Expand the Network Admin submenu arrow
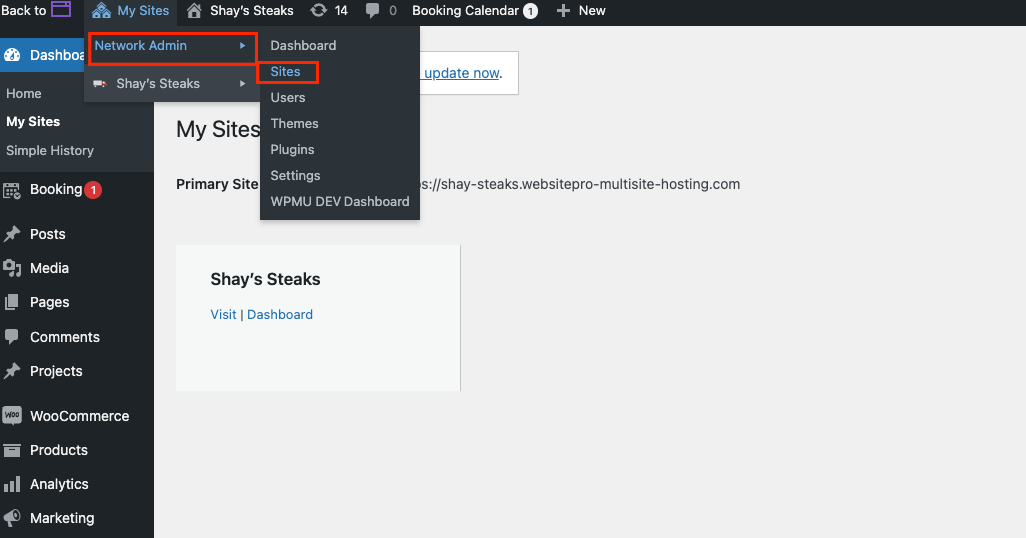Image resolution: width=1026 pixels, height=538 pixels. click(x=242, y=46)
